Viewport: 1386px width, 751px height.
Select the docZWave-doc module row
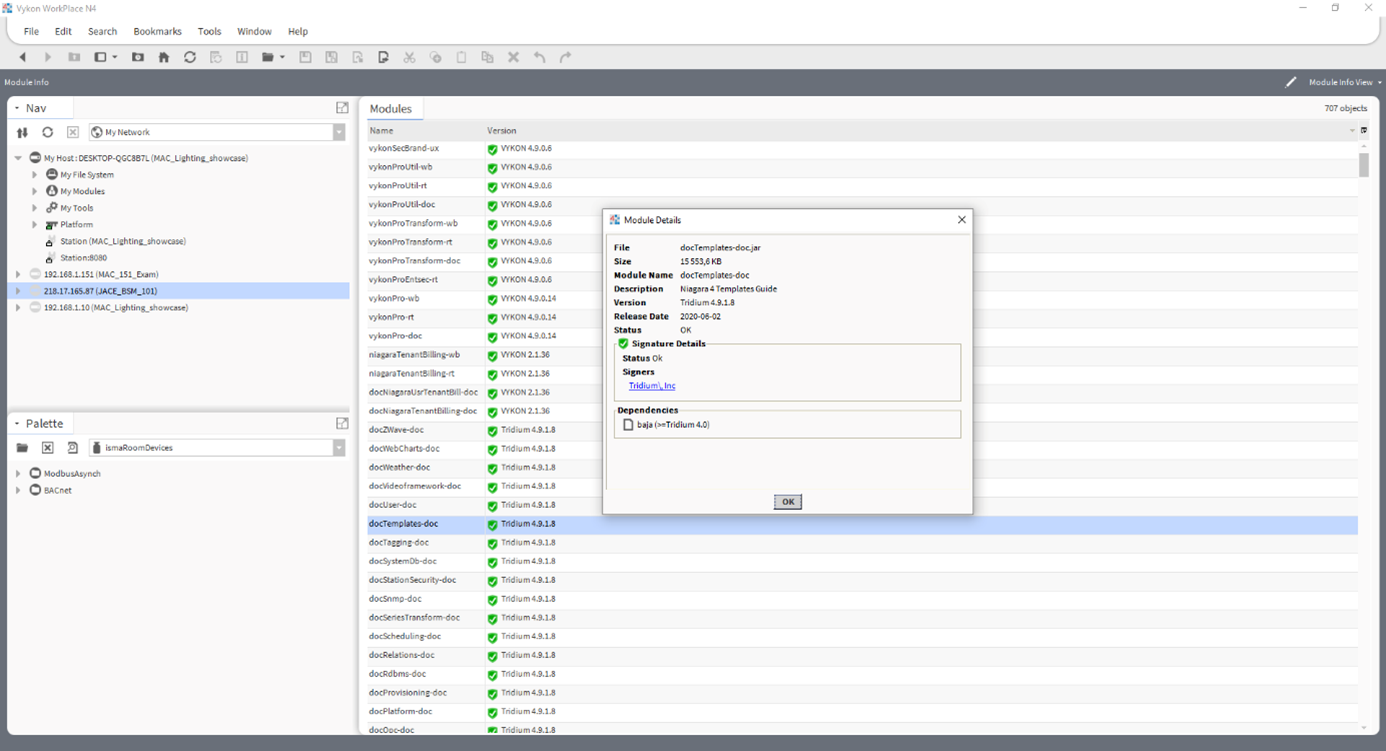(x=862, y=430)
